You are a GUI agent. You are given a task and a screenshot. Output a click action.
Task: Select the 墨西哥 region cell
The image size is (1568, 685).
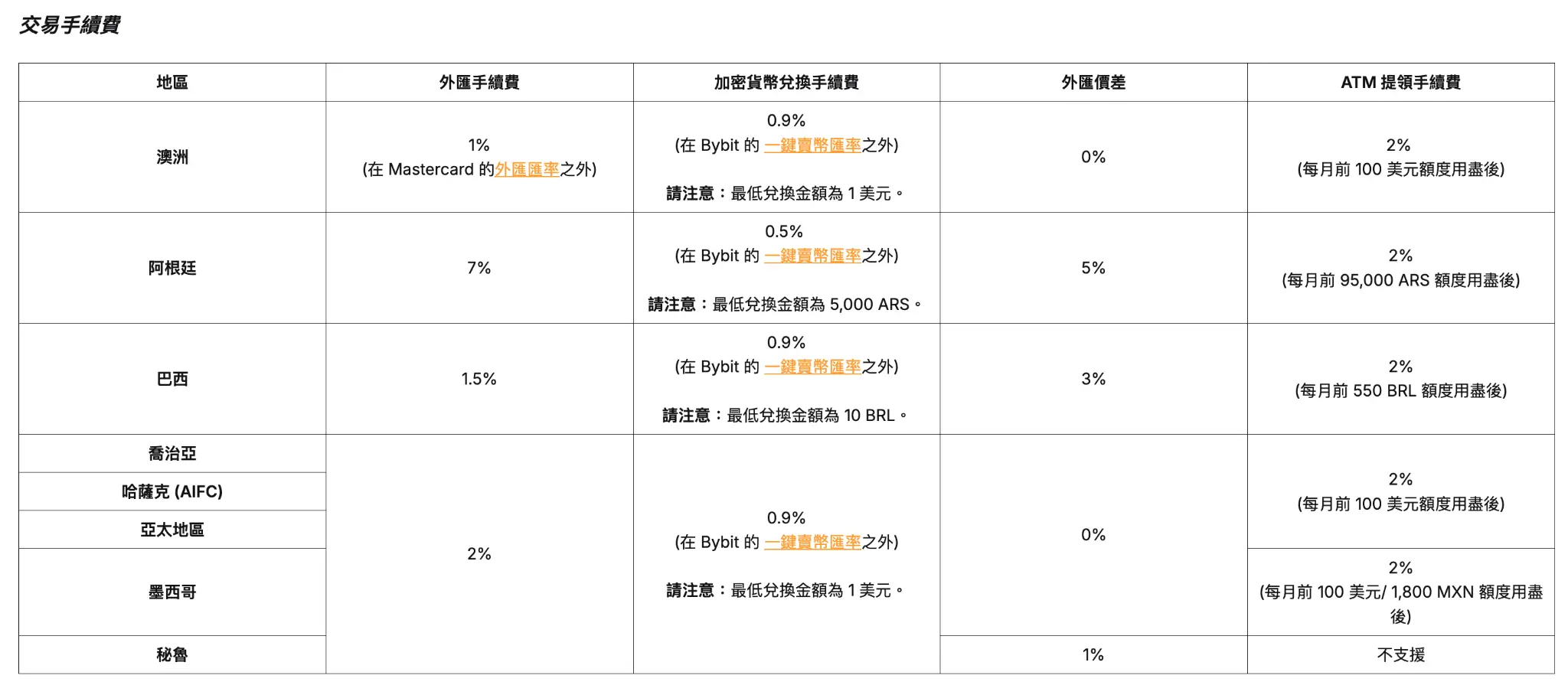172,592
